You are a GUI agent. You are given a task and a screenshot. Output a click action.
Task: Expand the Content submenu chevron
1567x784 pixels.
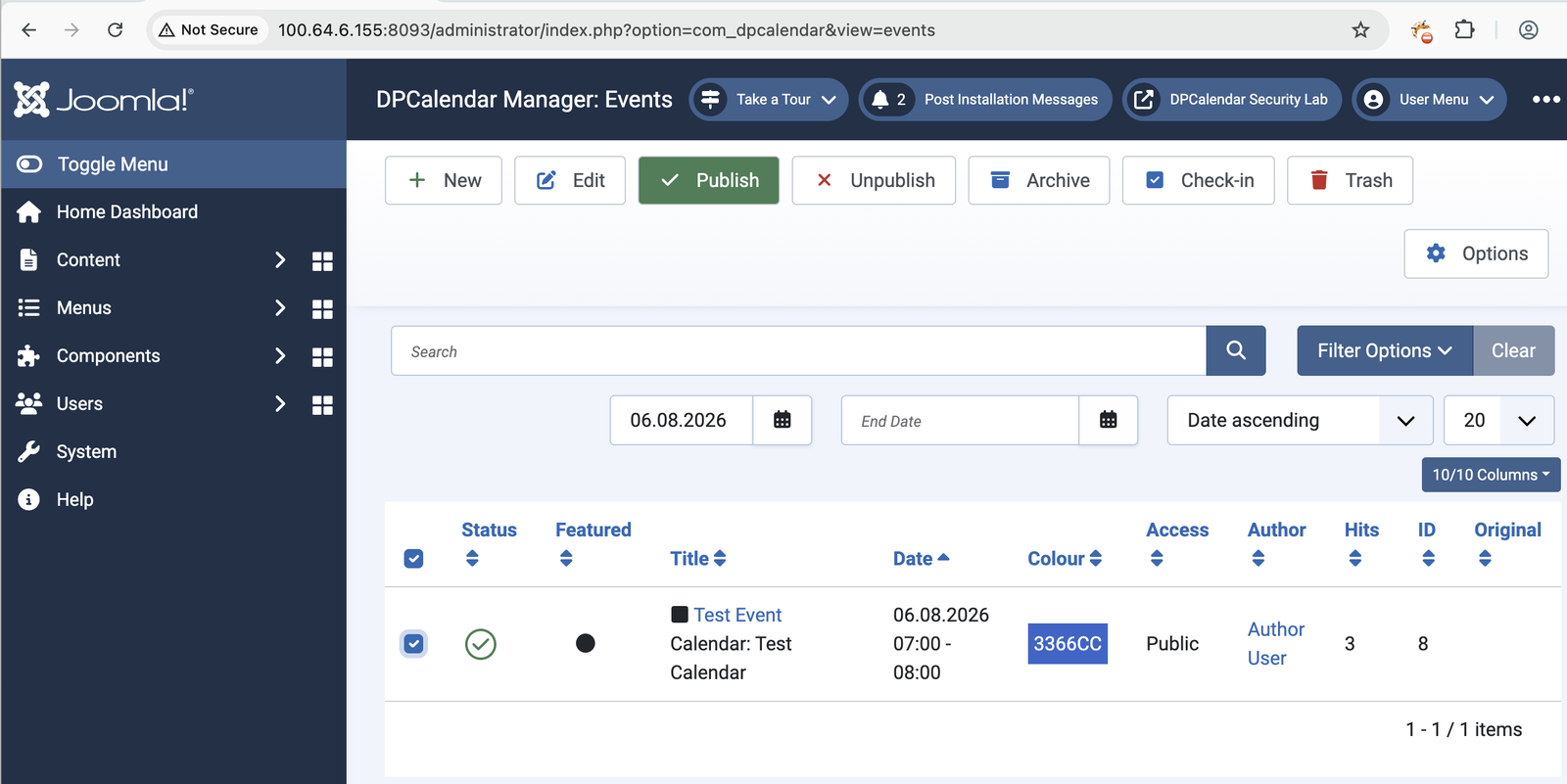280,259
